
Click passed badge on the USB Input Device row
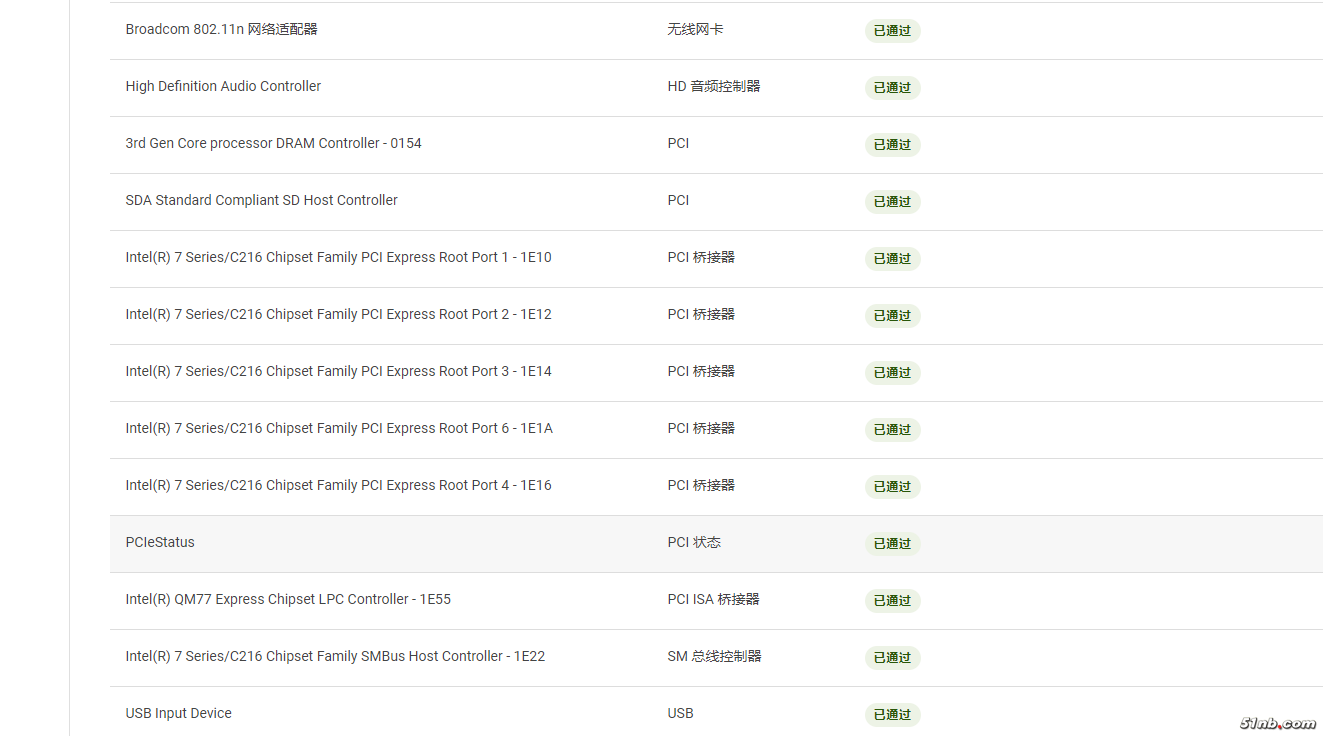click(892, 715)
